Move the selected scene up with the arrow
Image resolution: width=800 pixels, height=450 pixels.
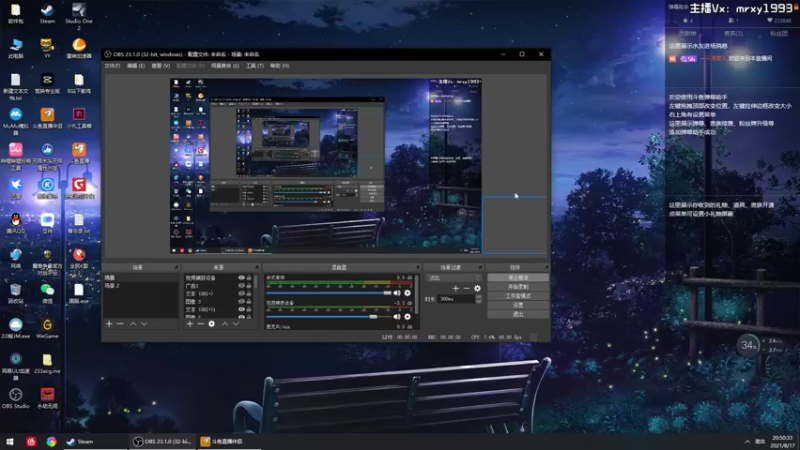tap(133, 324)
